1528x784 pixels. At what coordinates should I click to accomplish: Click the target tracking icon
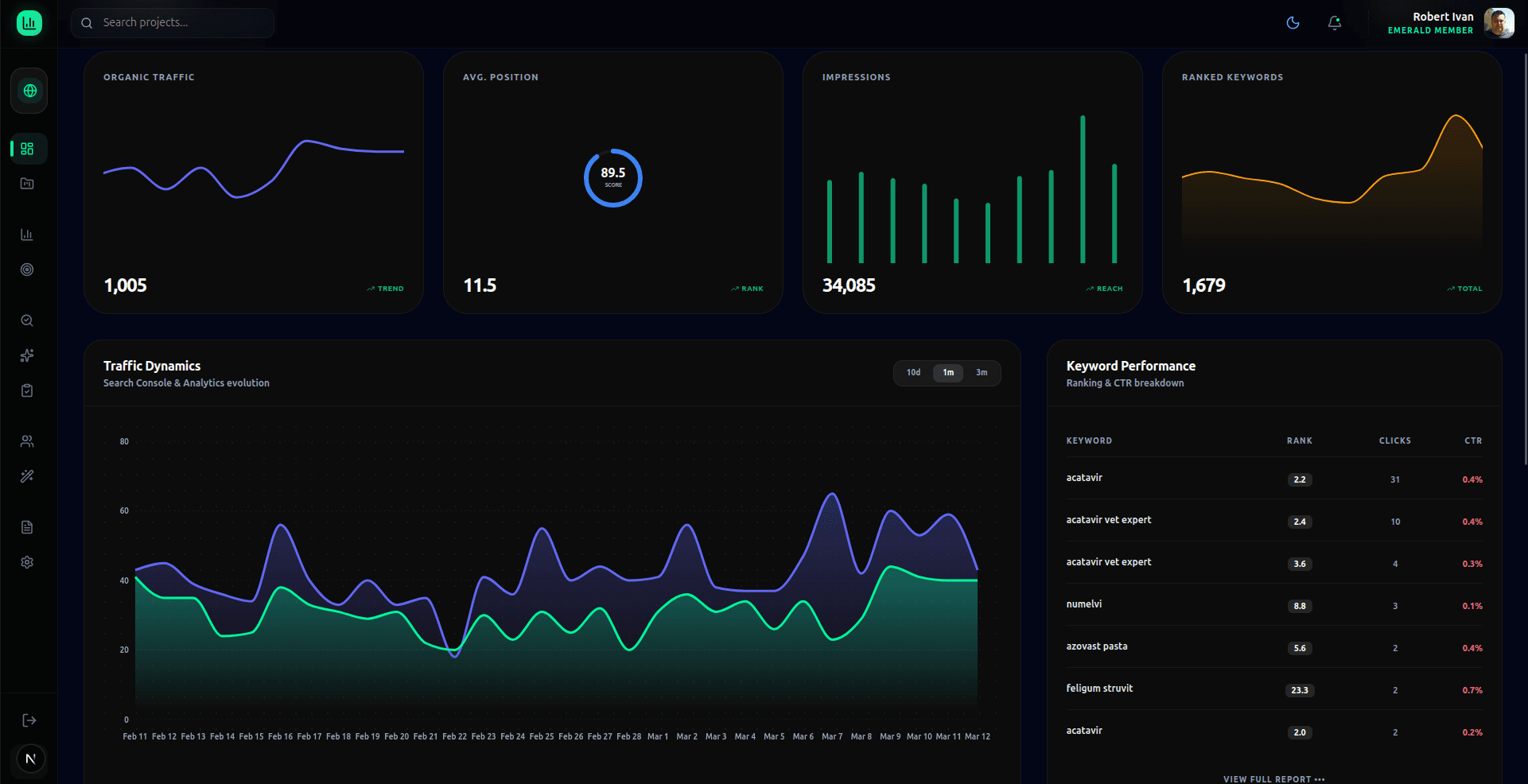27,270
